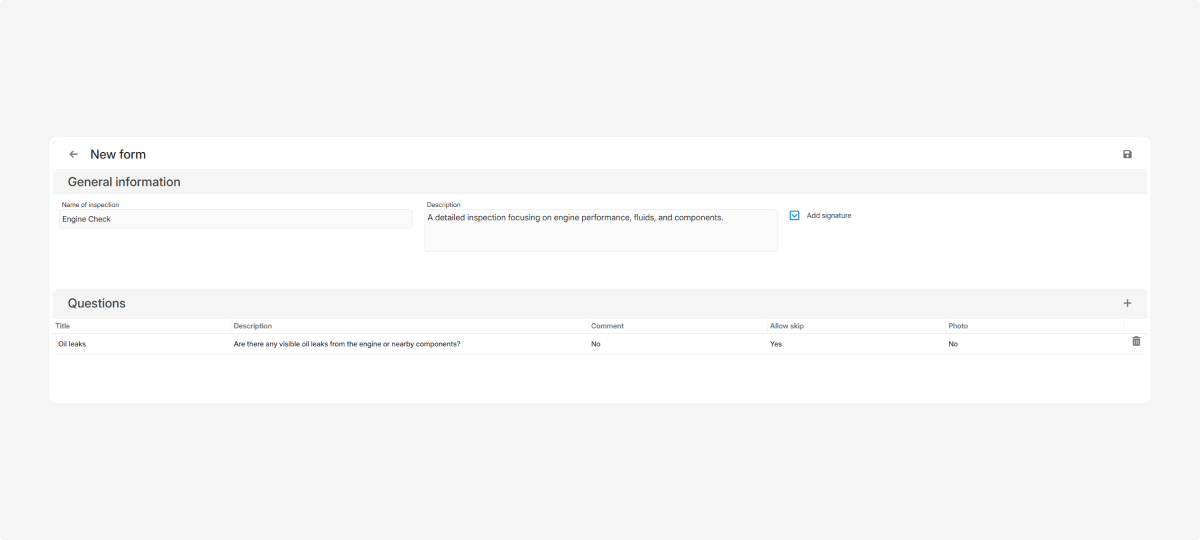Click the Allow skip column header
1200x540 pixels.
pyautogui.click(x=786, y=326)
